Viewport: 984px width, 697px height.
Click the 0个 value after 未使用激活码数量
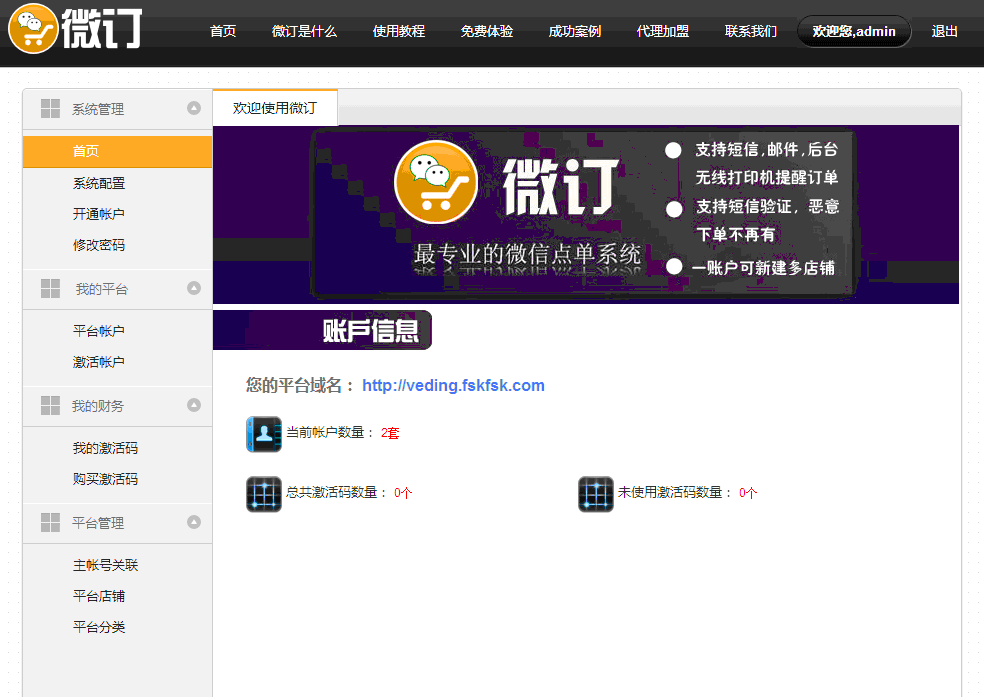point(747,492)
